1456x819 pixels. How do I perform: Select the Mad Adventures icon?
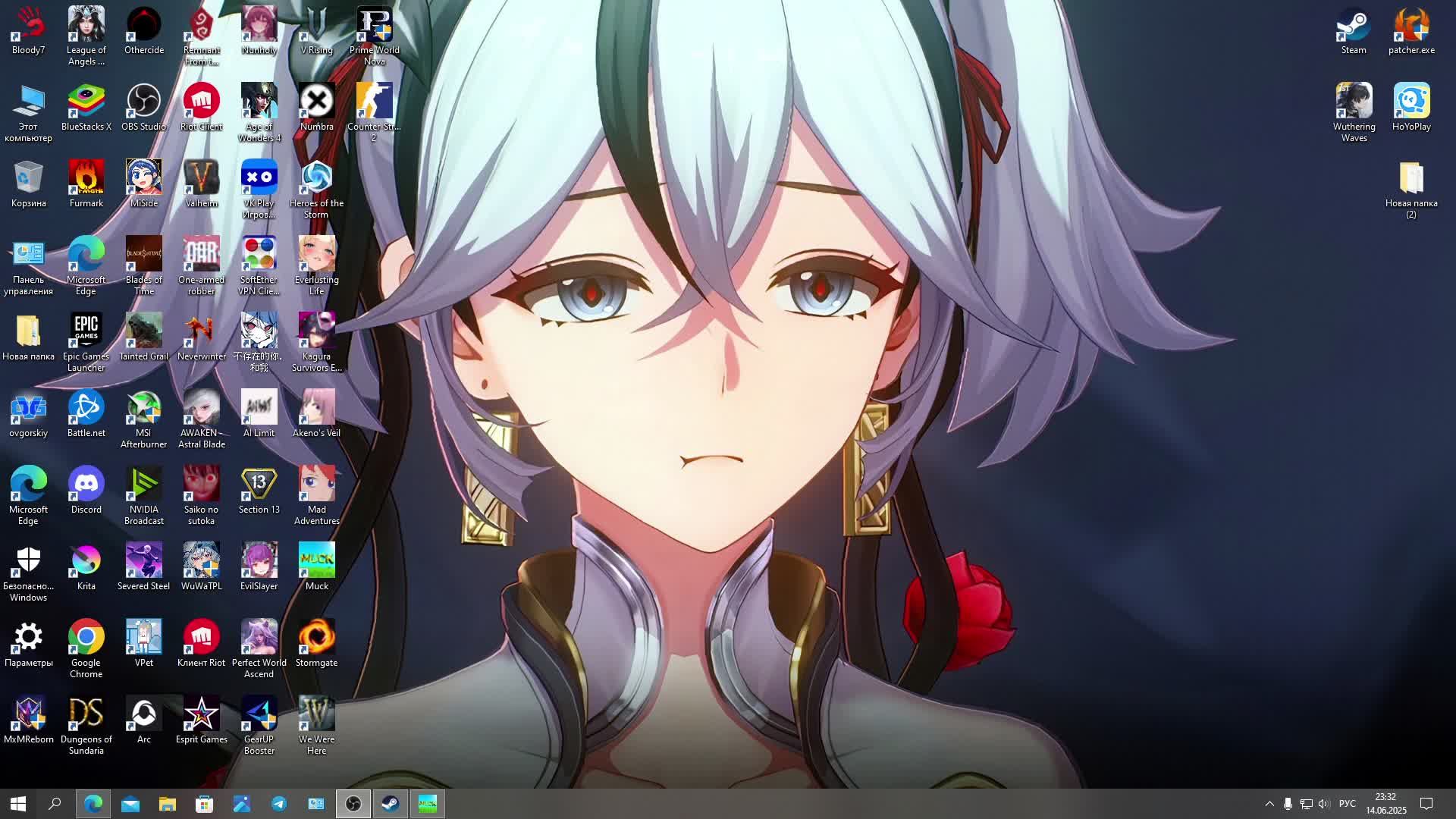[x=317, y=496]
